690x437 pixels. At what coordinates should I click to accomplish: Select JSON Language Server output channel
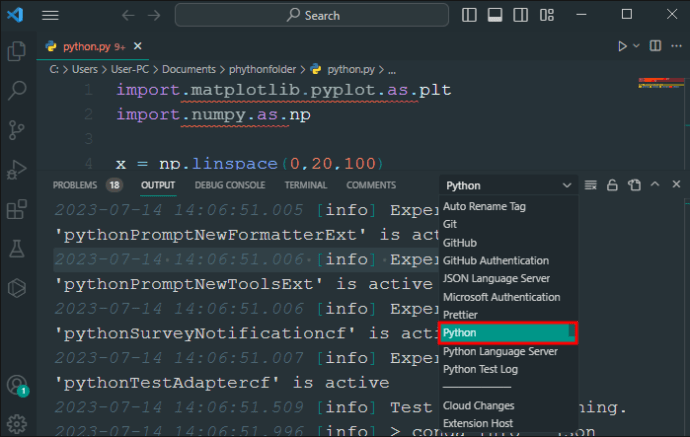(x=508, y=279)
